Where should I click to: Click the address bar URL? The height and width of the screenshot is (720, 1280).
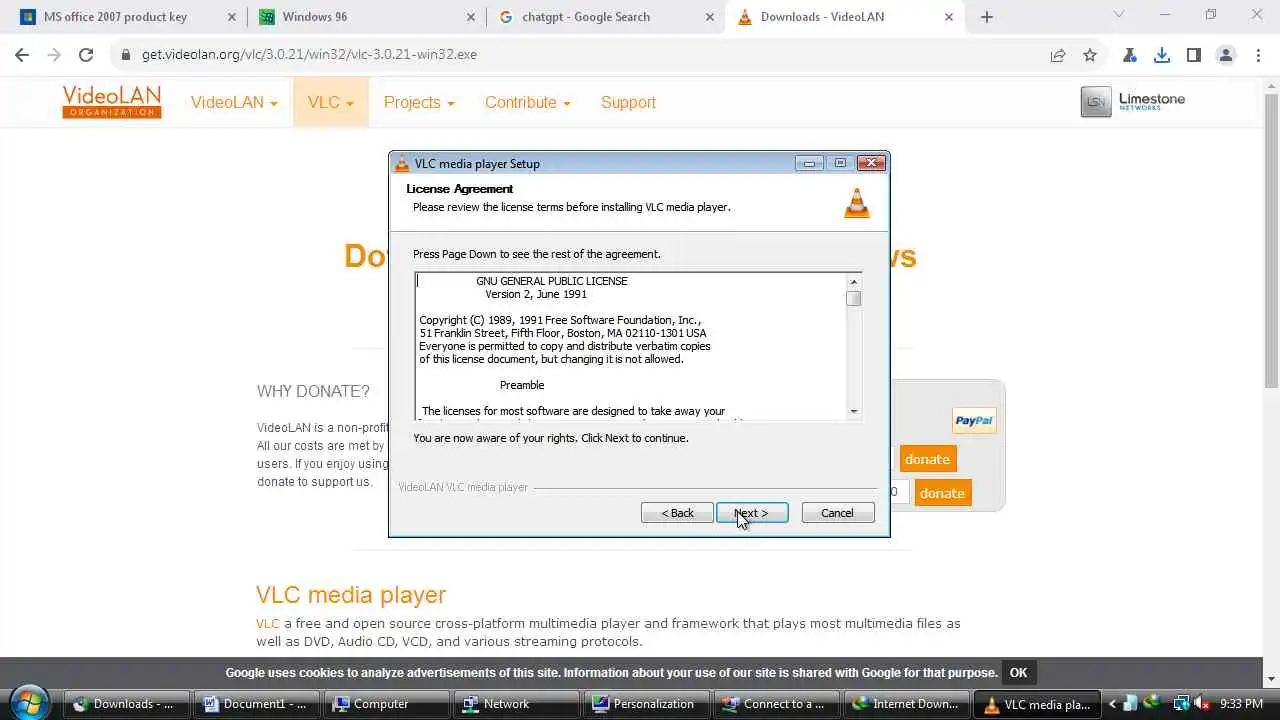[309, 55]
